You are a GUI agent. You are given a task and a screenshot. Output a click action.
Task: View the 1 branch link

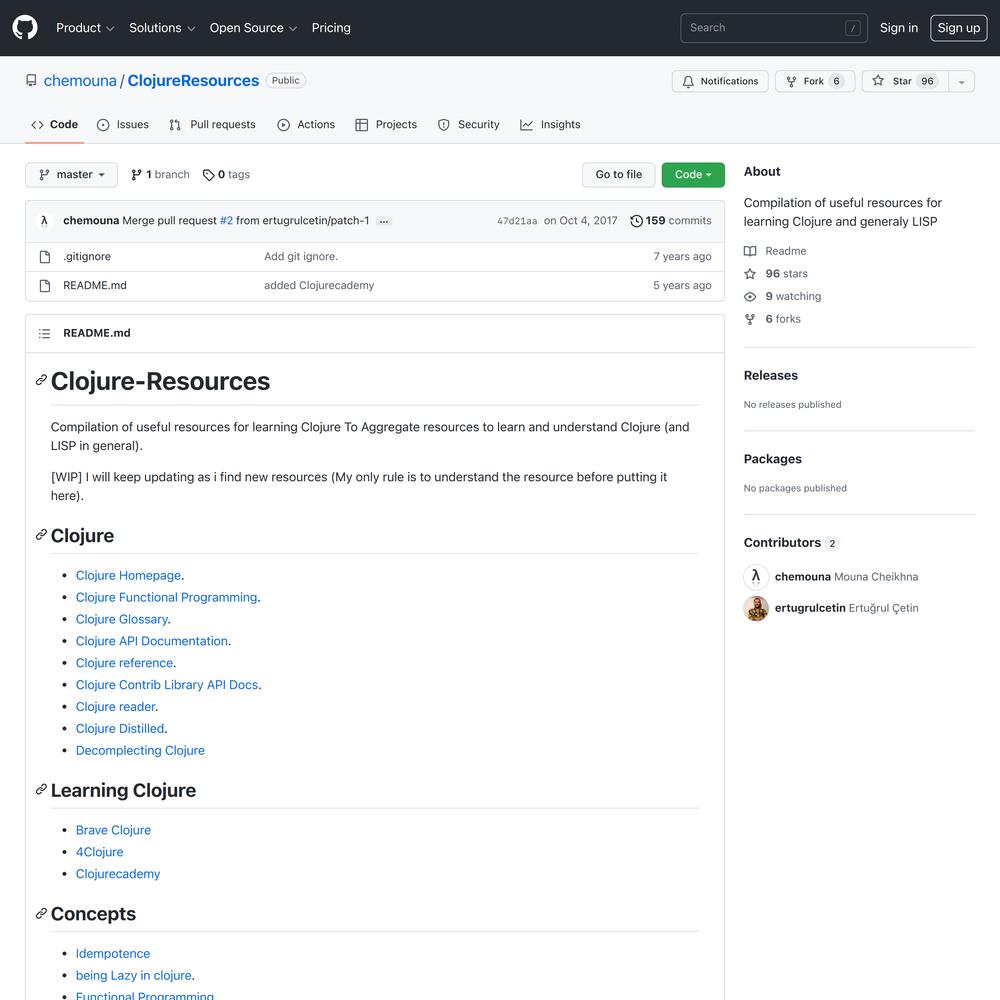tap(160, 175)
